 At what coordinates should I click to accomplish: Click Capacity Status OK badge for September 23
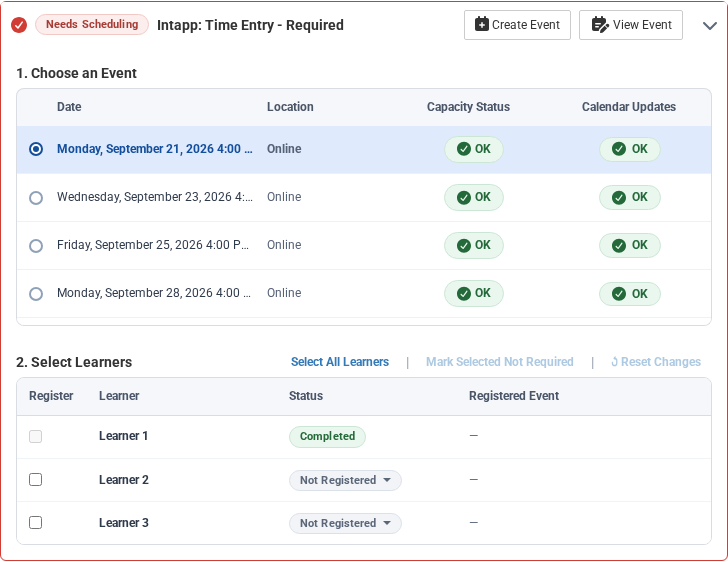[474, 197]
